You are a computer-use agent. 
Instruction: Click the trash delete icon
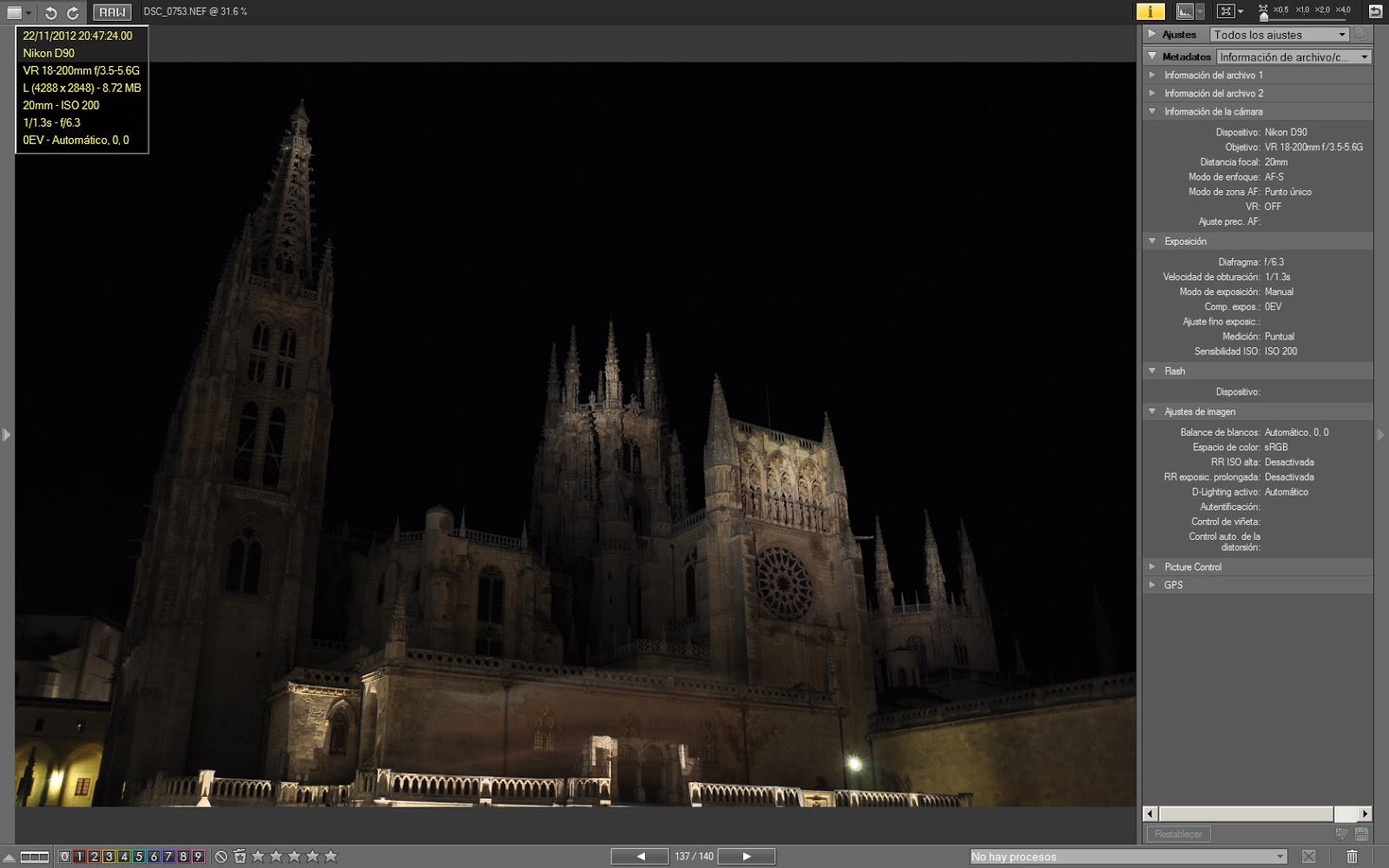tap(1352, 857)
